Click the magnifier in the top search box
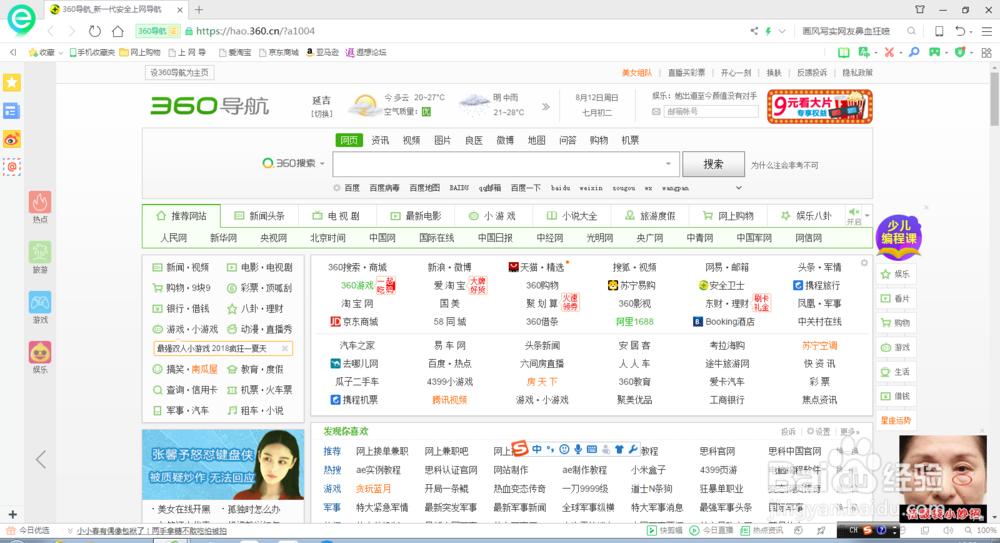This screenshot has height=543, width=1000. coord(911,31)
